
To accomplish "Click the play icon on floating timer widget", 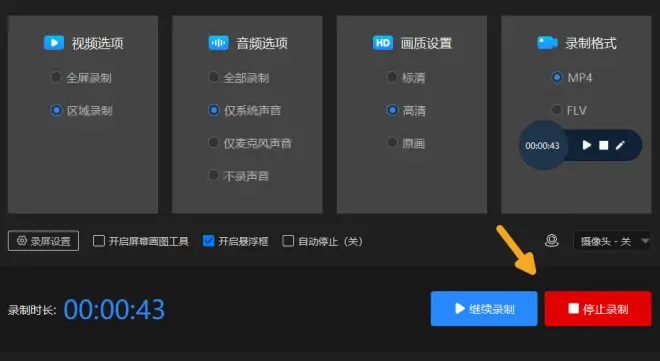I will (587, 145).
